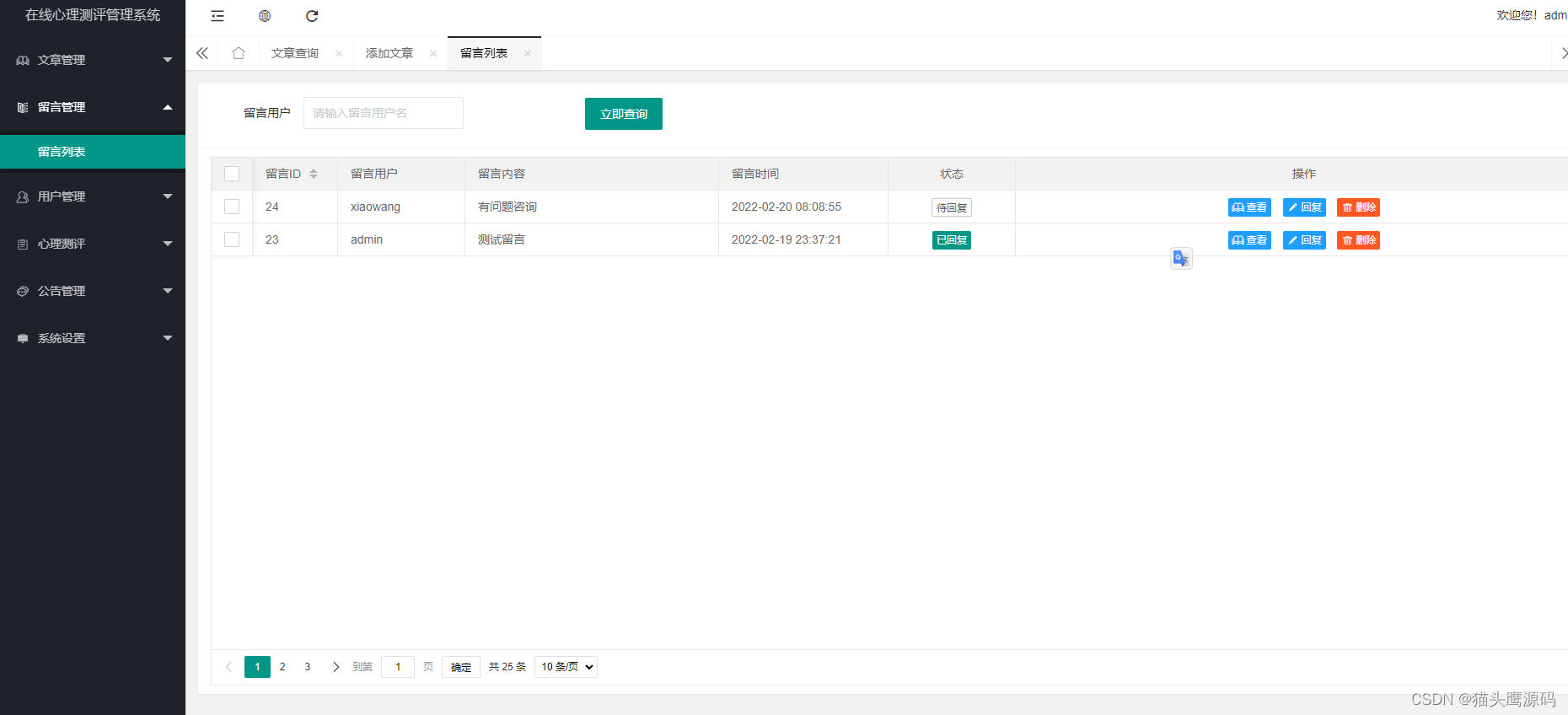This screenshot has width=1568, height=715.
Task: Select 留言列表 in the sidebar
Action: click(x=93, y=152)
